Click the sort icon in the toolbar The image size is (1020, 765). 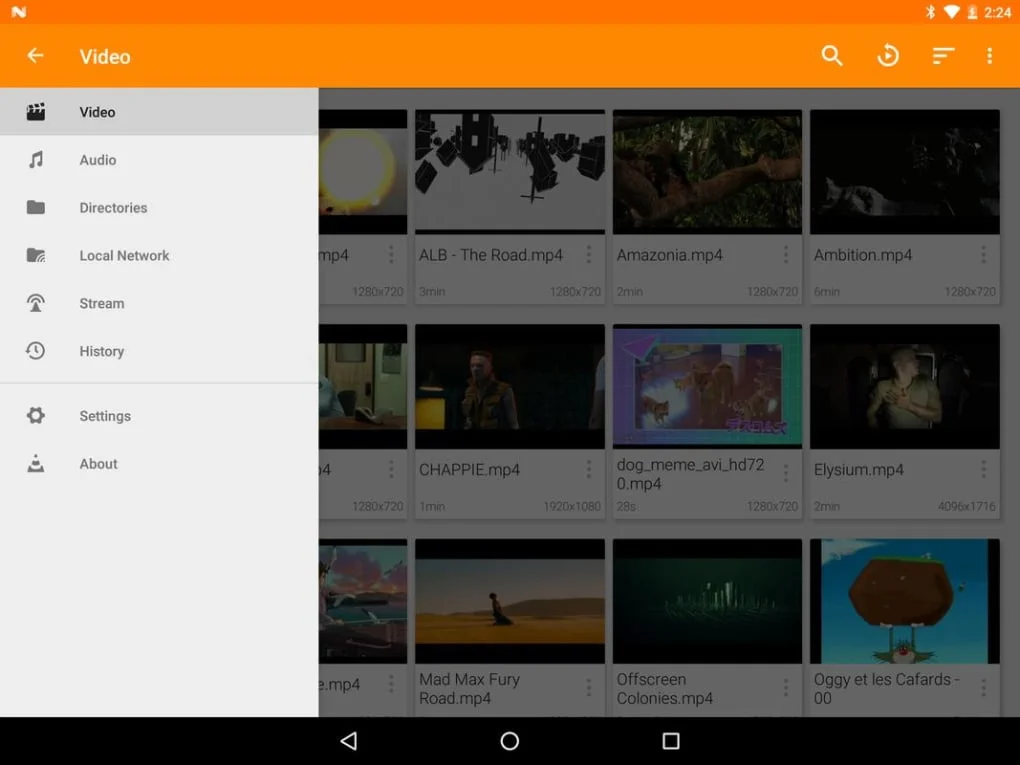pos(943,56)
